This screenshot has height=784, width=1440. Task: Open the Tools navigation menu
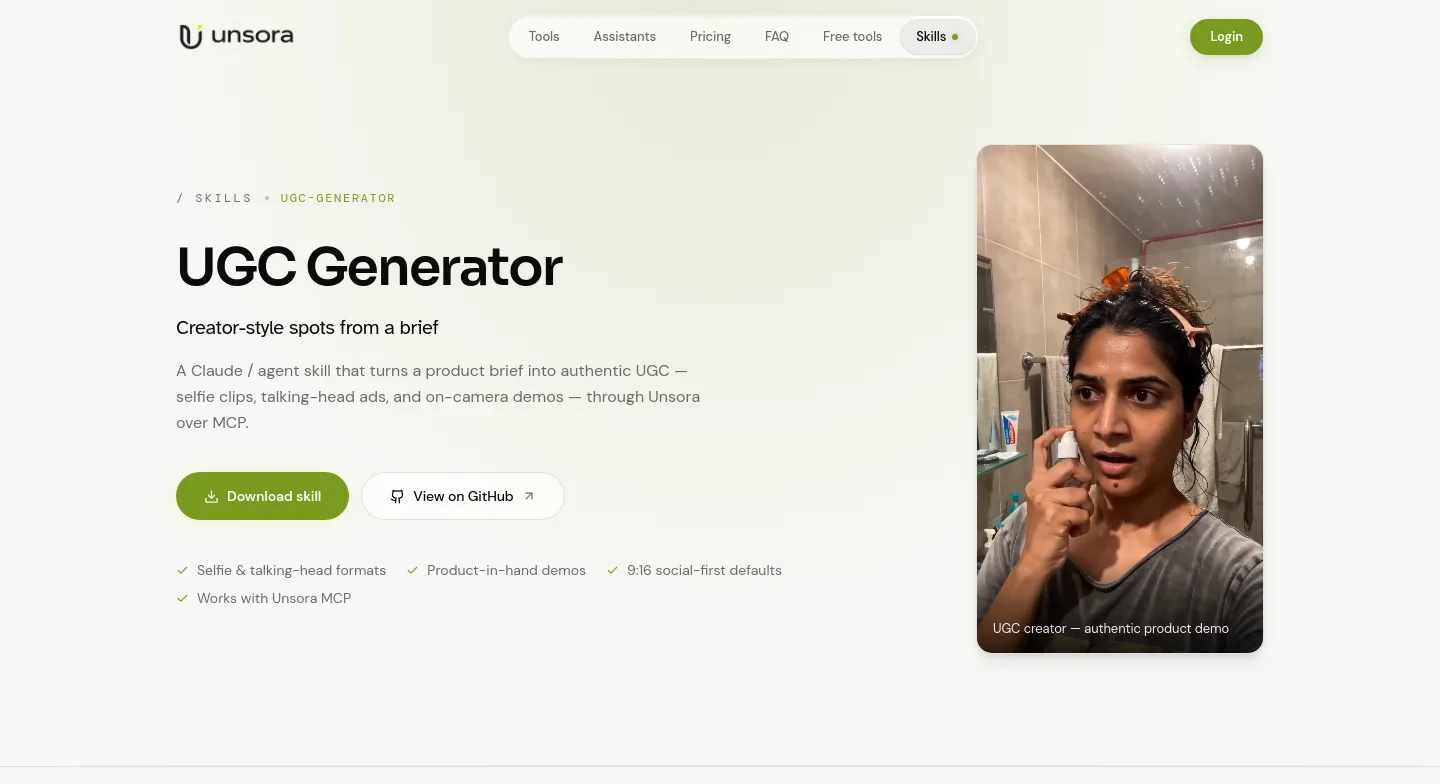pyautogui.click(x=544, y=37)
